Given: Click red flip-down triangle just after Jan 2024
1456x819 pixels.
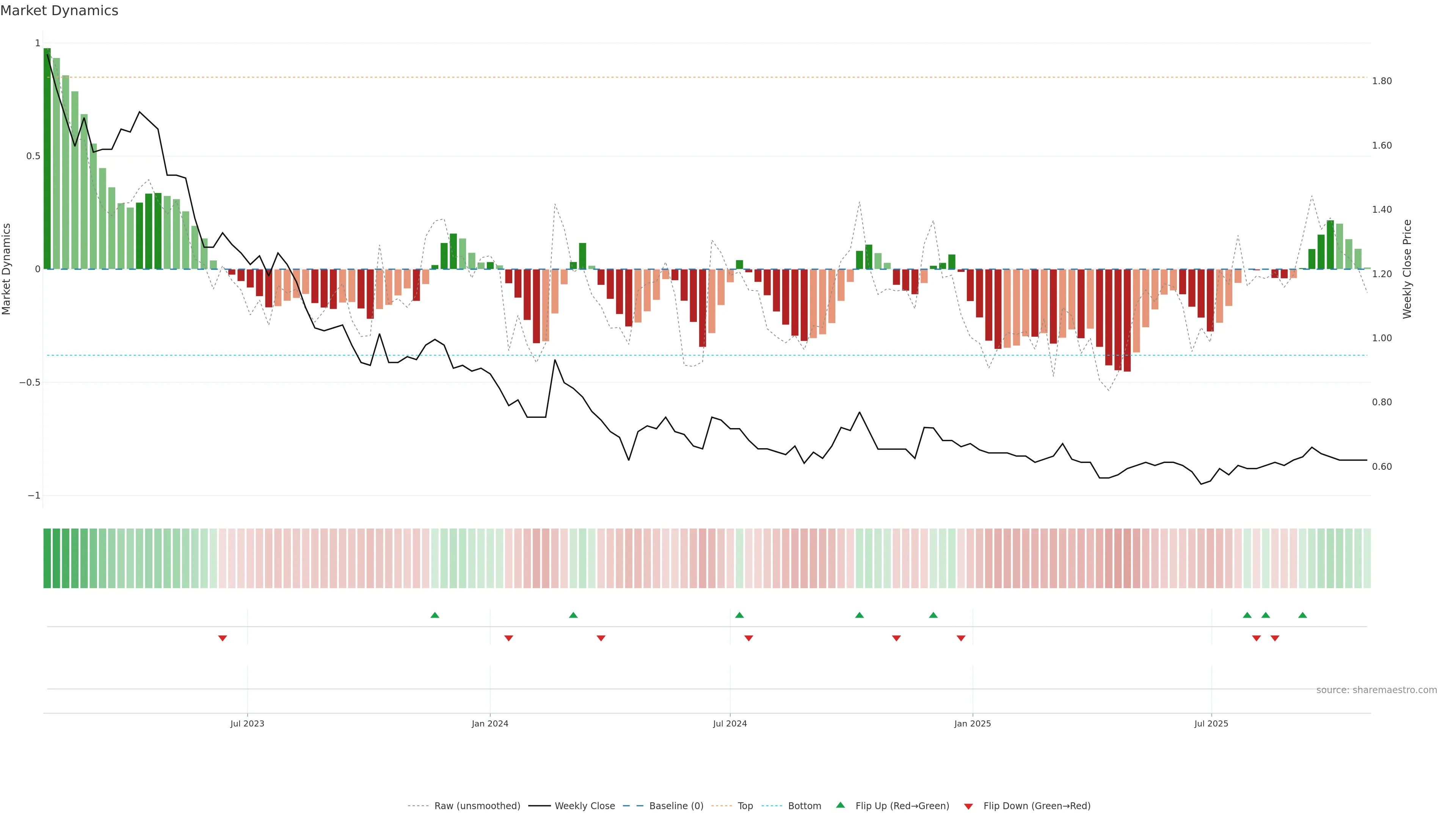Looking at the screenshot, I should pos(508,638).
